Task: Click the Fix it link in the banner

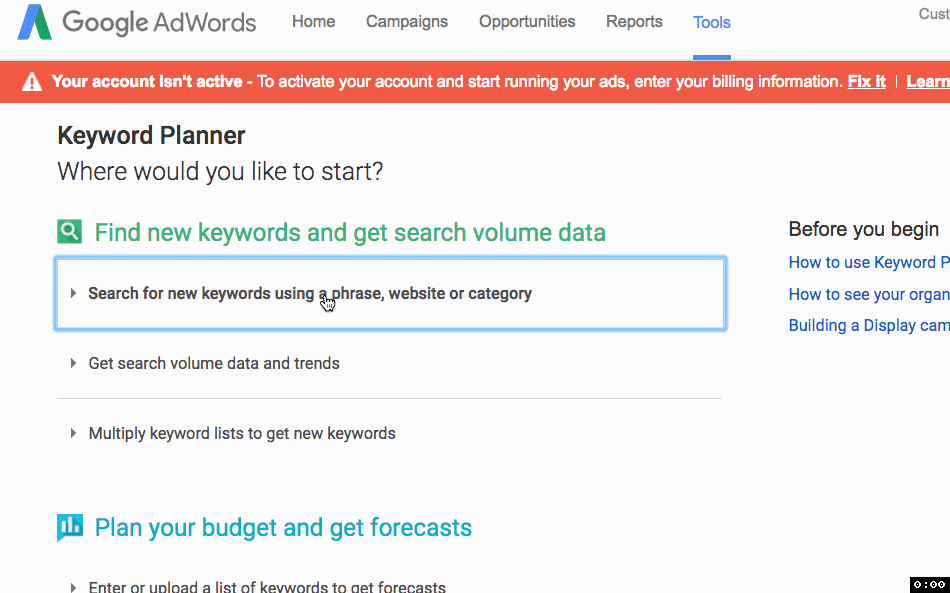Action: click(866, 81)
